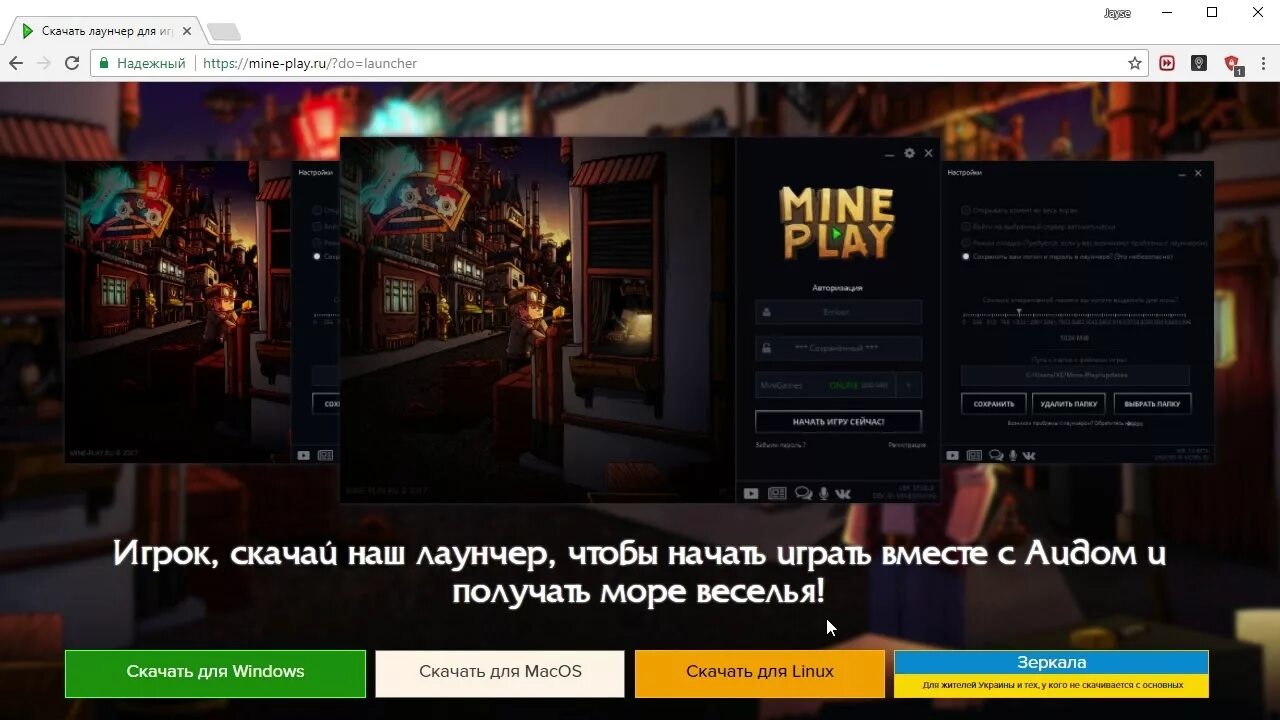
Task: Click the Email field in the launcher login
Action: (x=838, y=312)
